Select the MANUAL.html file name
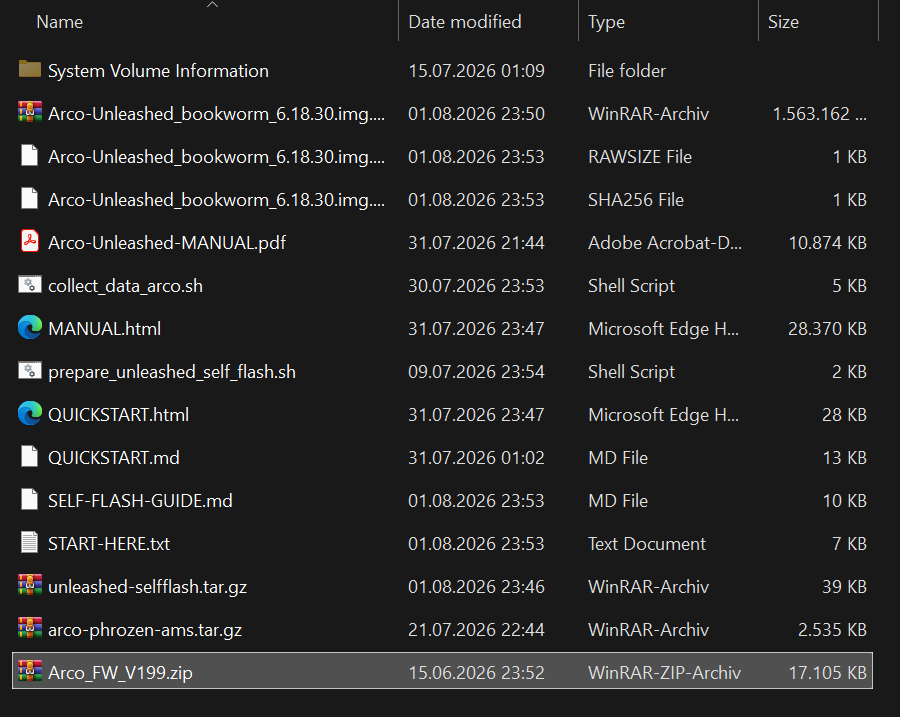 pyautogui.click(x=104, y=329)
